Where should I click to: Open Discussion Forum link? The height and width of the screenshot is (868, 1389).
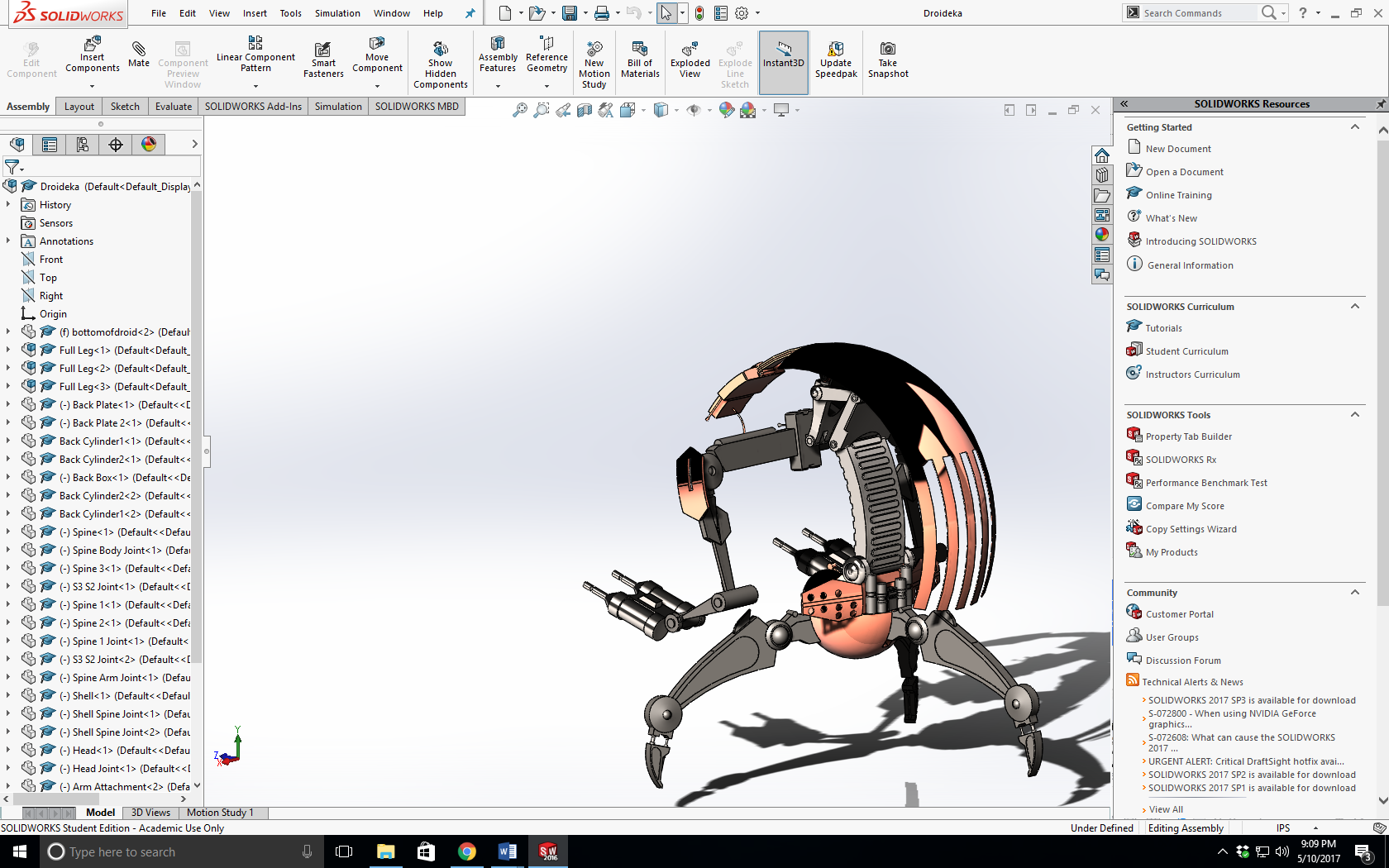coord(1183,661)
